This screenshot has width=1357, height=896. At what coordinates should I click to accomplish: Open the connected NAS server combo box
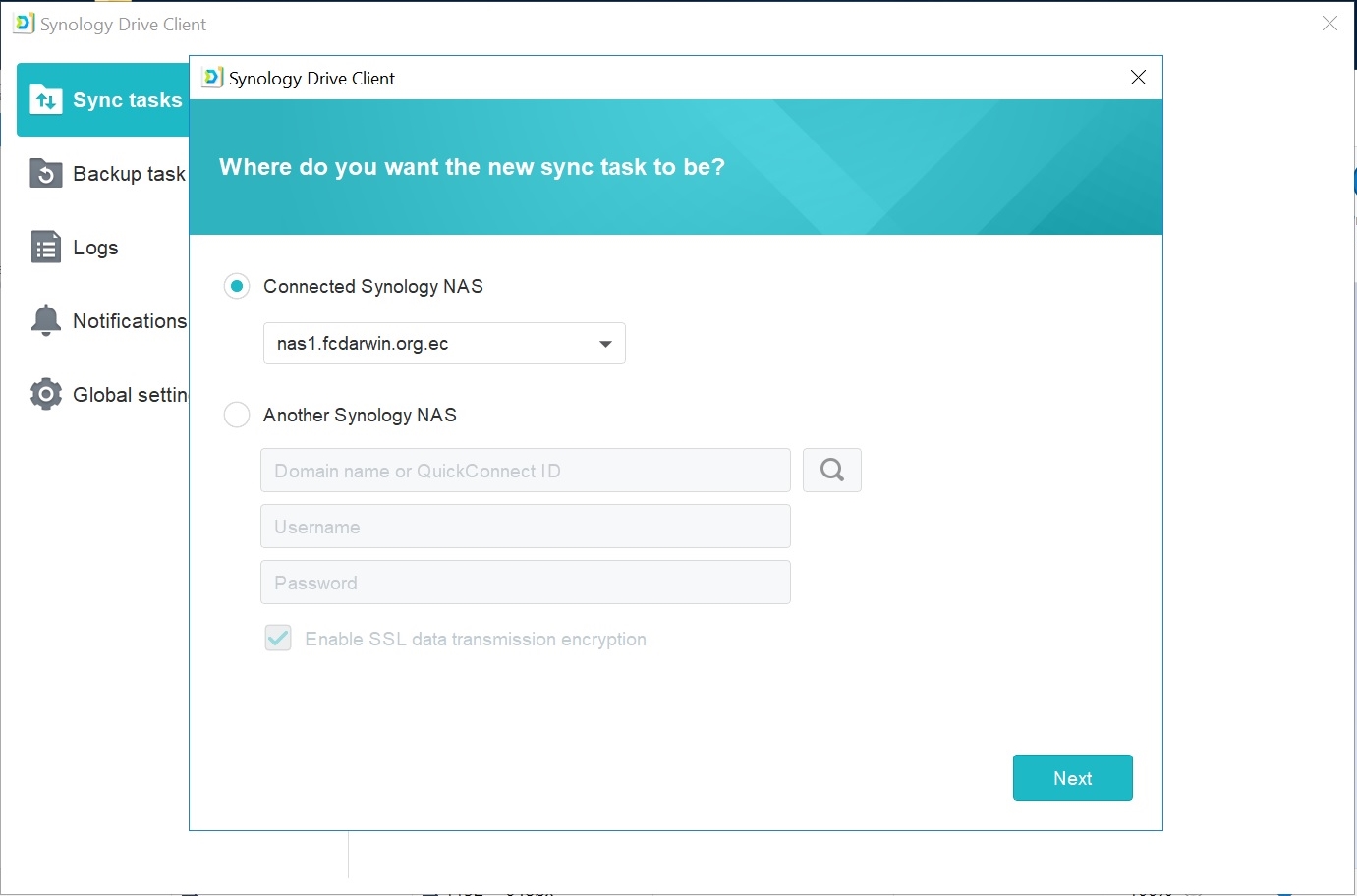coord(444,343)
